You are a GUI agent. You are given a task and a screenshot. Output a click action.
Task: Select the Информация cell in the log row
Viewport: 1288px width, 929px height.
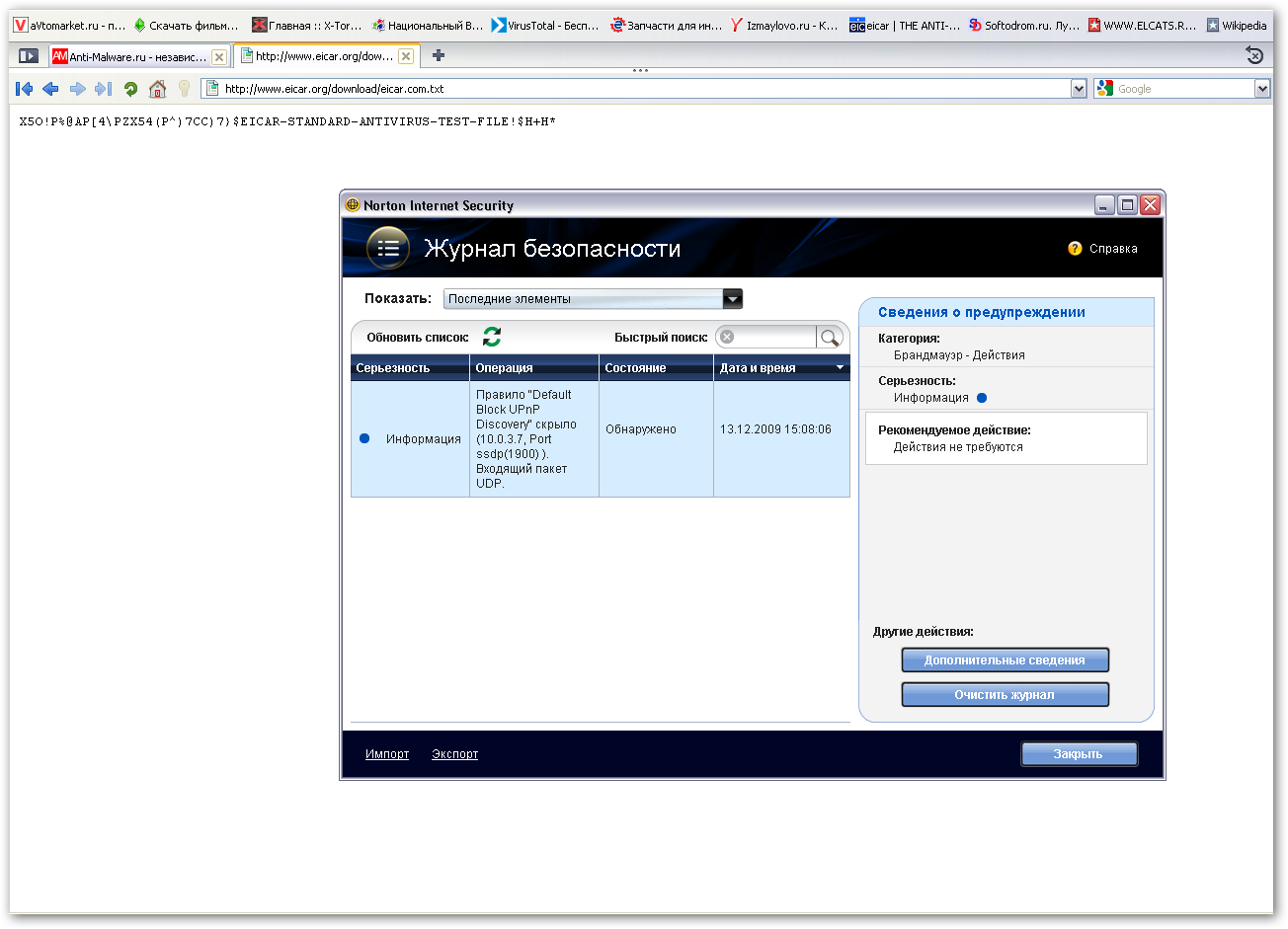point(410,439)
